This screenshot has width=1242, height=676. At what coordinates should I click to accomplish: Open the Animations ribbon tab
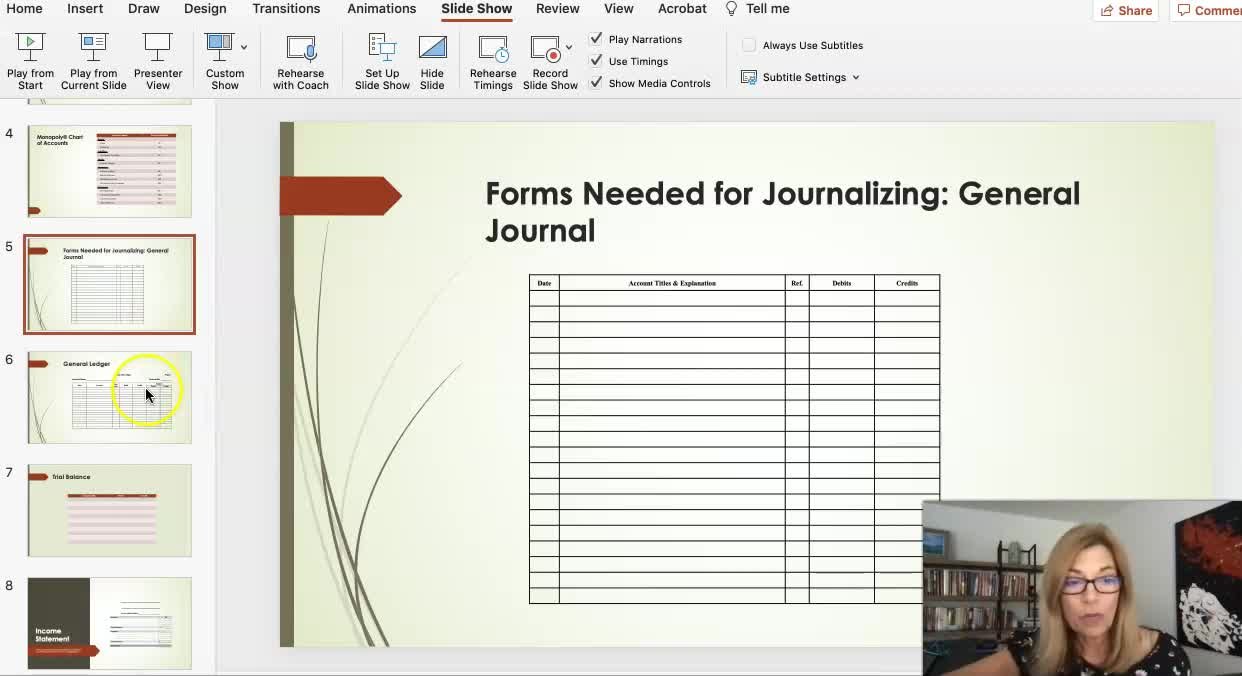pos(381,9)
